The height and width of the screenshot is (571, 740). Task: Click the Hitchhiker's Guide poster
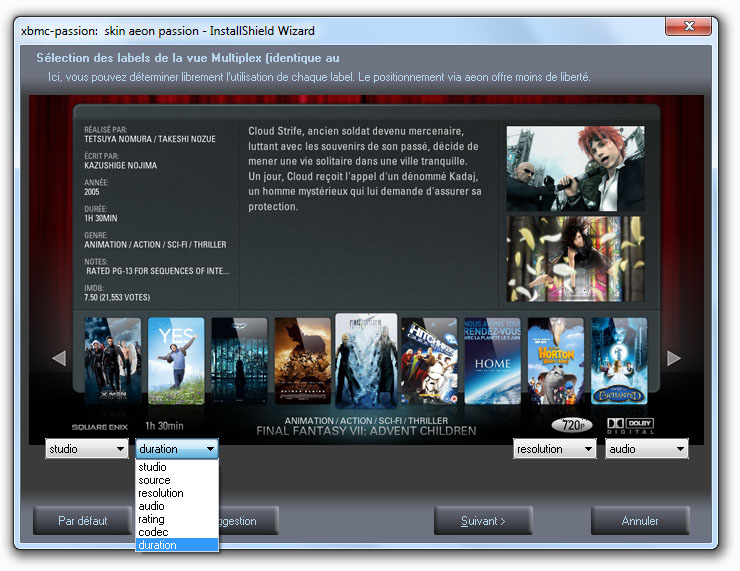[429, 361]
